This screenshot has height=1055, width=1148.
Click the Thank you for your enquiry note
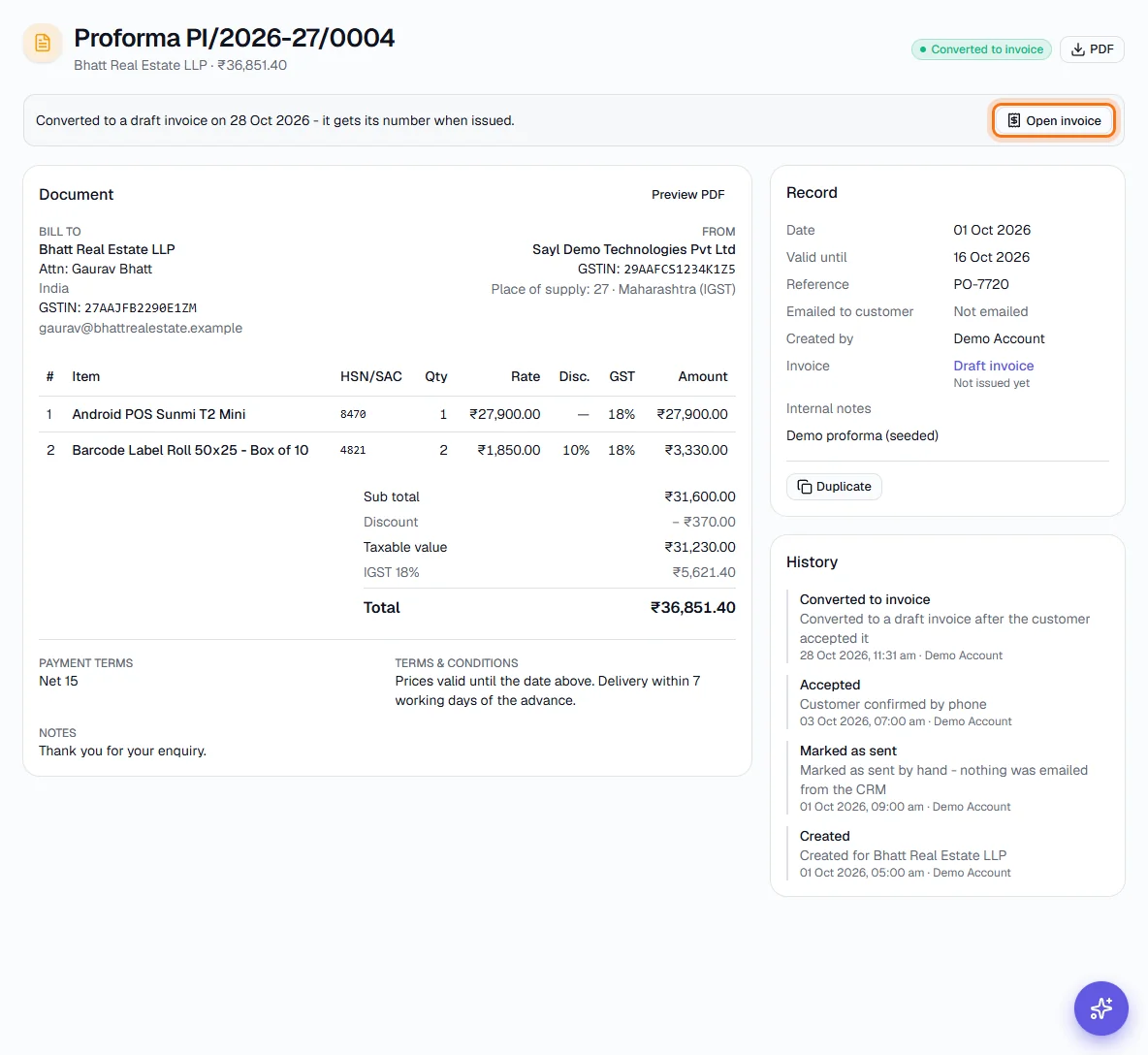coord(122,751)
